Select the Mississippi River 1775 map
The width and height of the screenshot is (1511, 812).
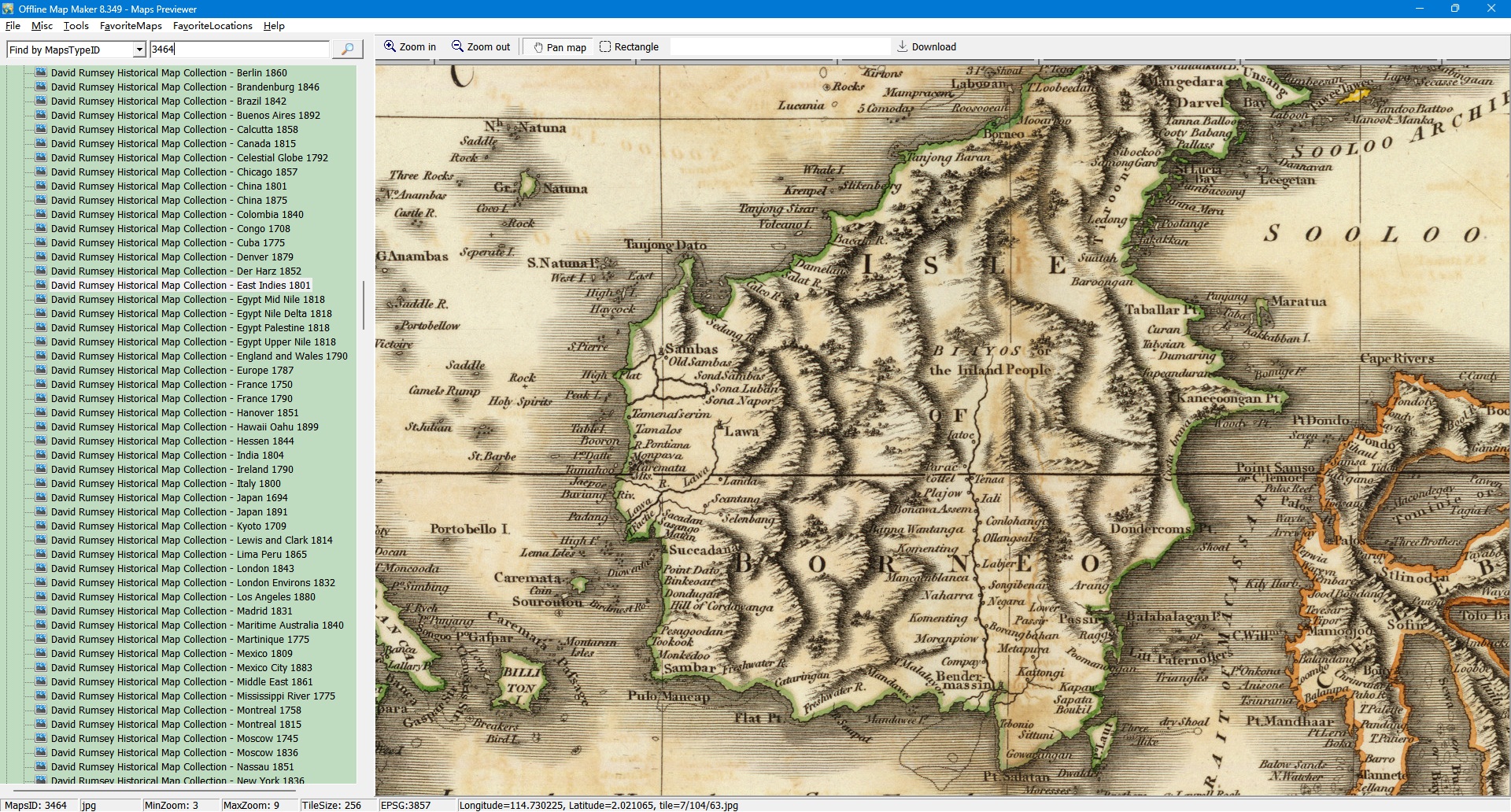pyautogui.click(x=193, y=696)
